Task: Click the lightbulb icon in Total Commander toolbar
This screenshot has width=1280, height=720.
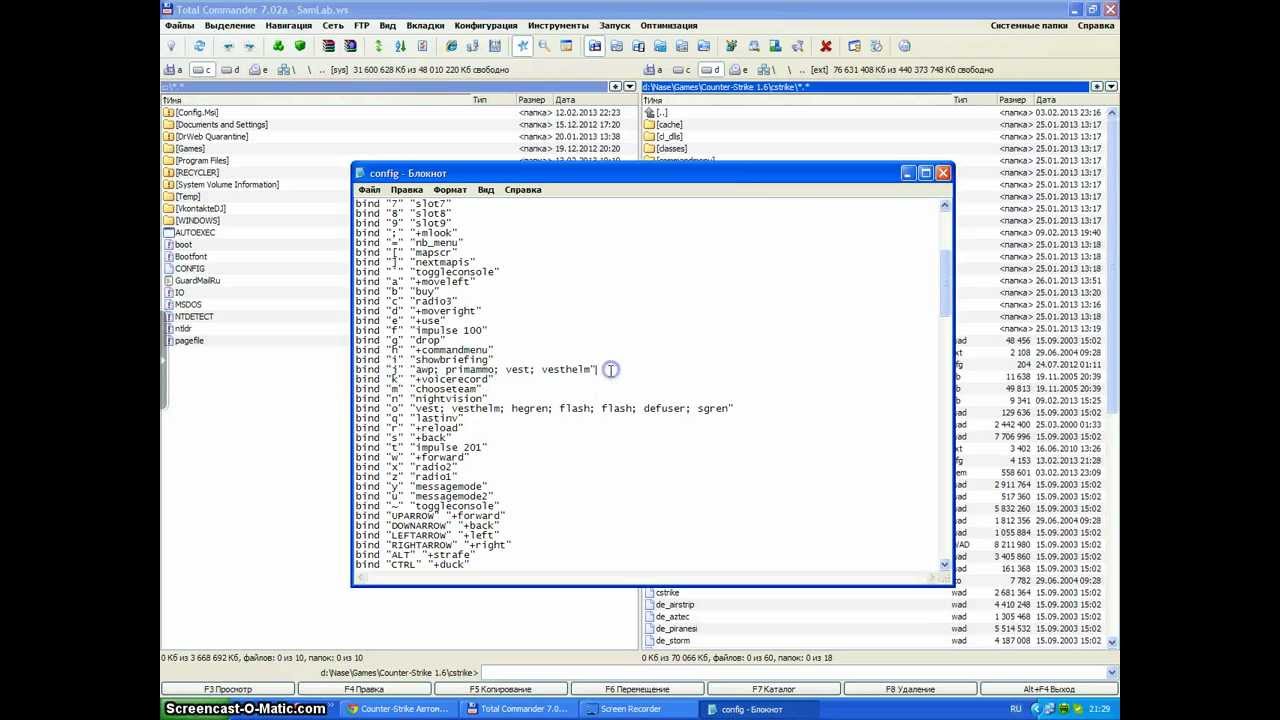Action: pos(171,46)
